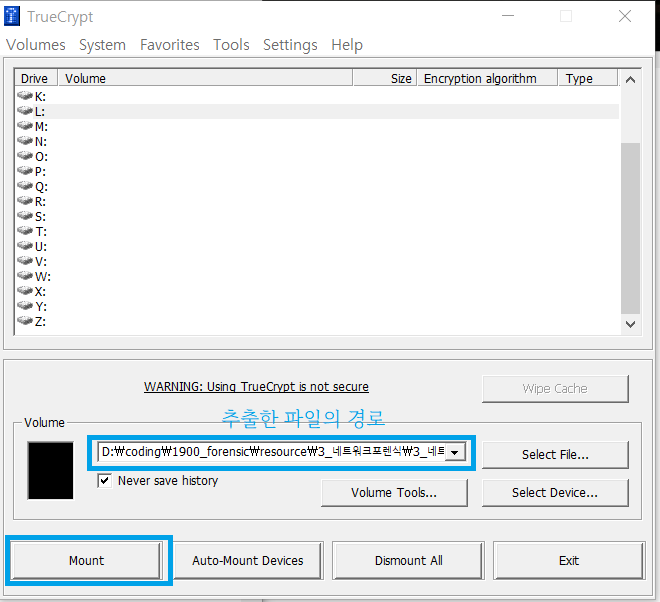Click the TrueCrypt app icon in title bar
This screenshot has height=602, width=660.
click(12, 16)
